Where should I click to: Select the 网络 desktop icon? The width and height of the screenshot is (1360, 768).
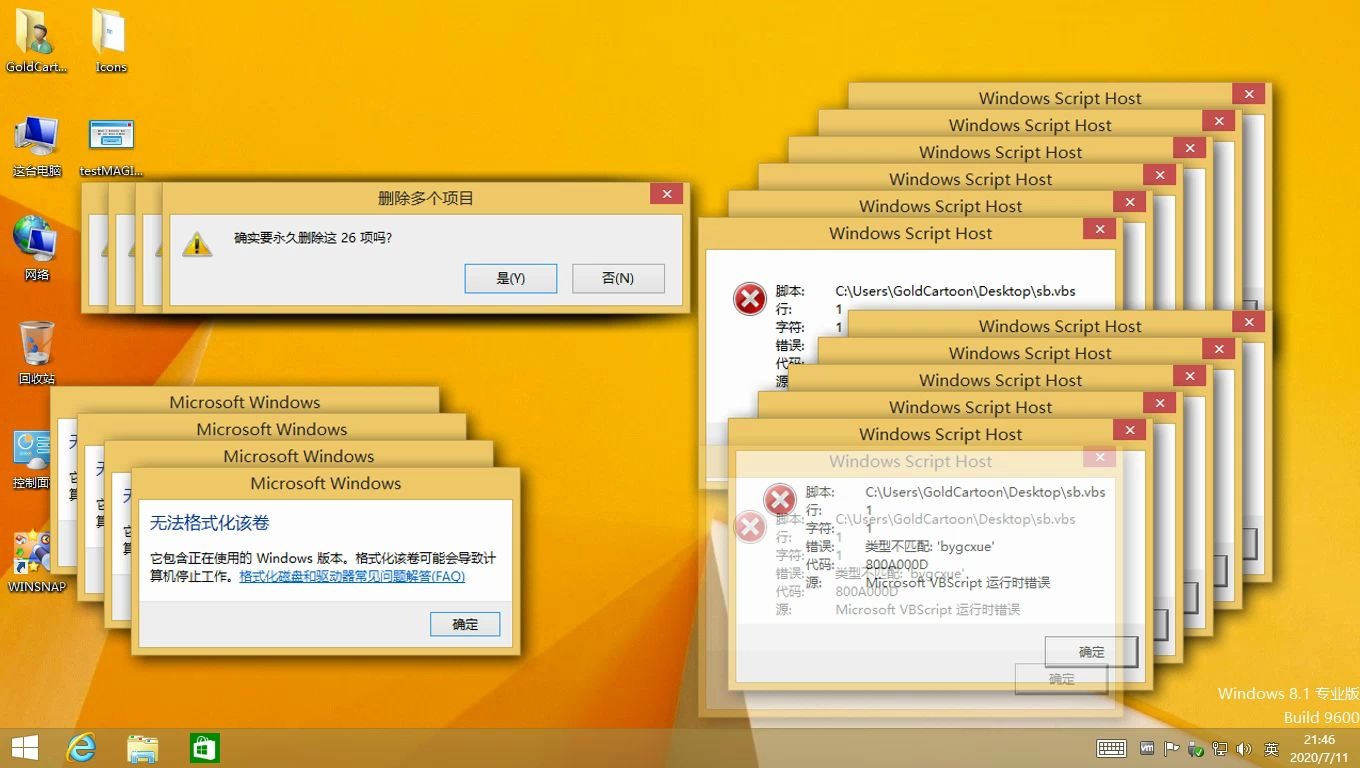point(36,248)
